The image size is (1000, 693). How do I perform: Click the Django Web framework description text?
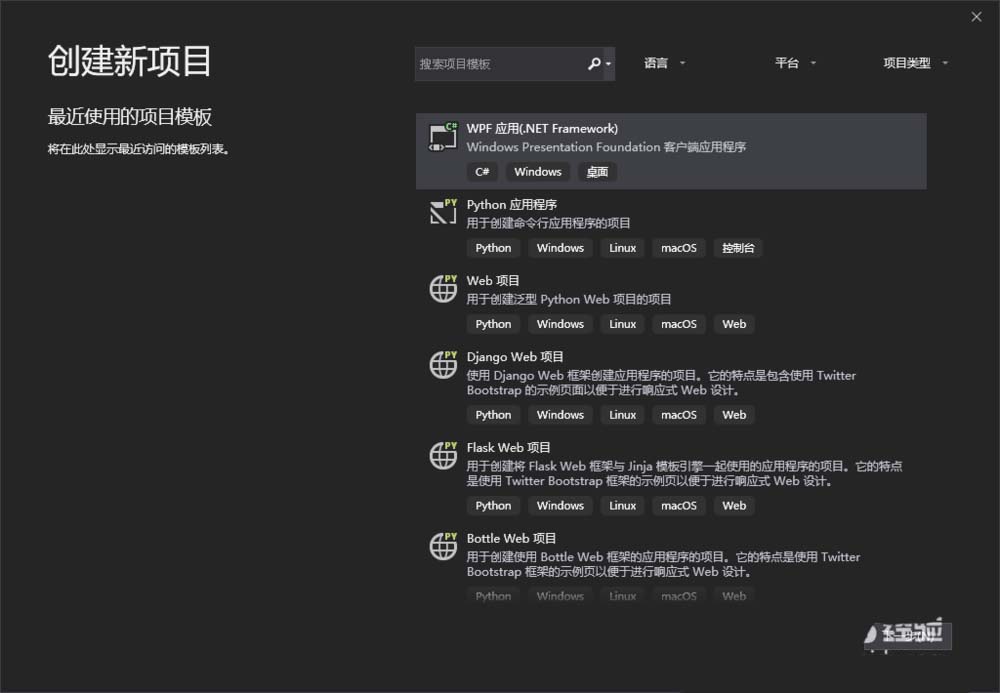coord(661,383)
